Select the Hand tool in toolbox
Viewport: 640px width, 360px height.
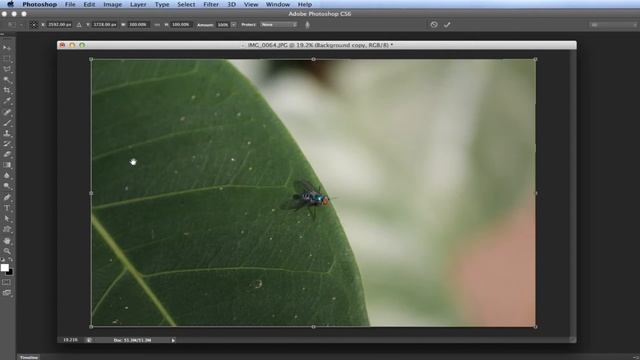[x=7, y=240]
